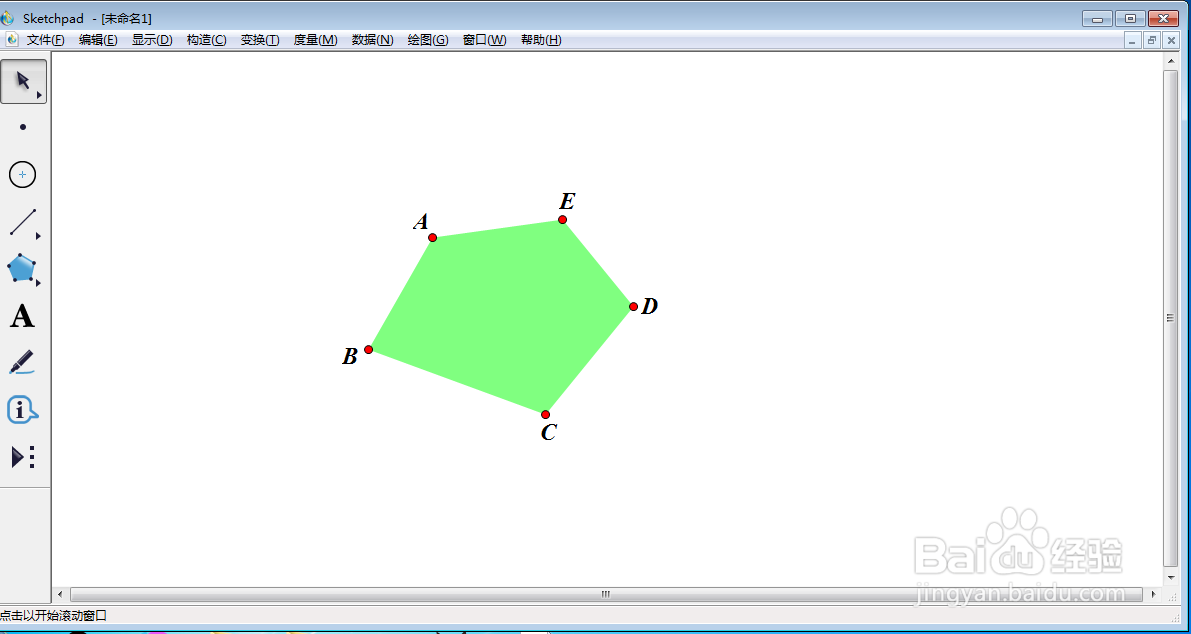Expand the Polygon tool flyout triangle
Screen dimensions: 1191x634
pos(38,283)
